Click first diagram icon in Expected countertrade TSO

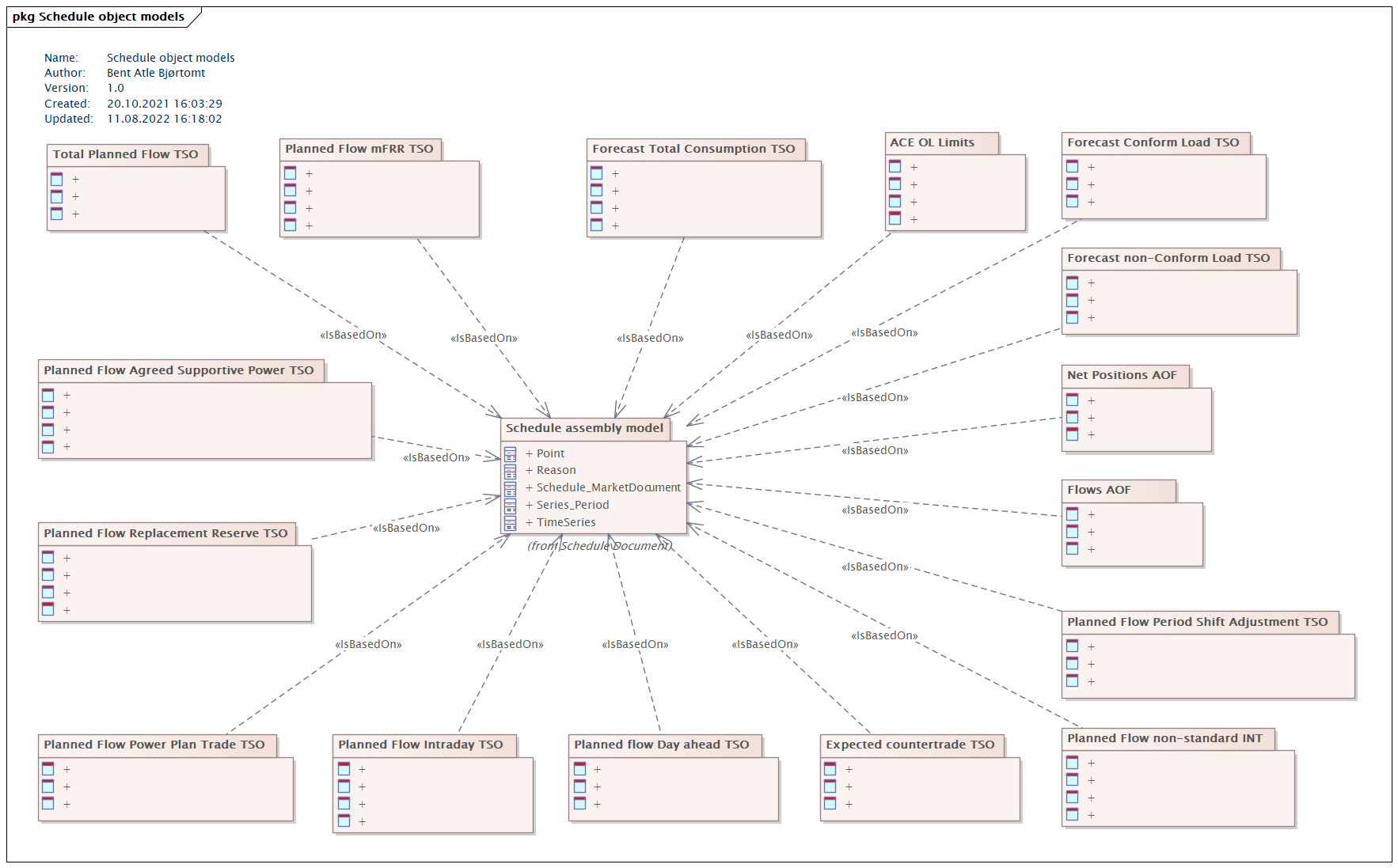pos(830,769)
